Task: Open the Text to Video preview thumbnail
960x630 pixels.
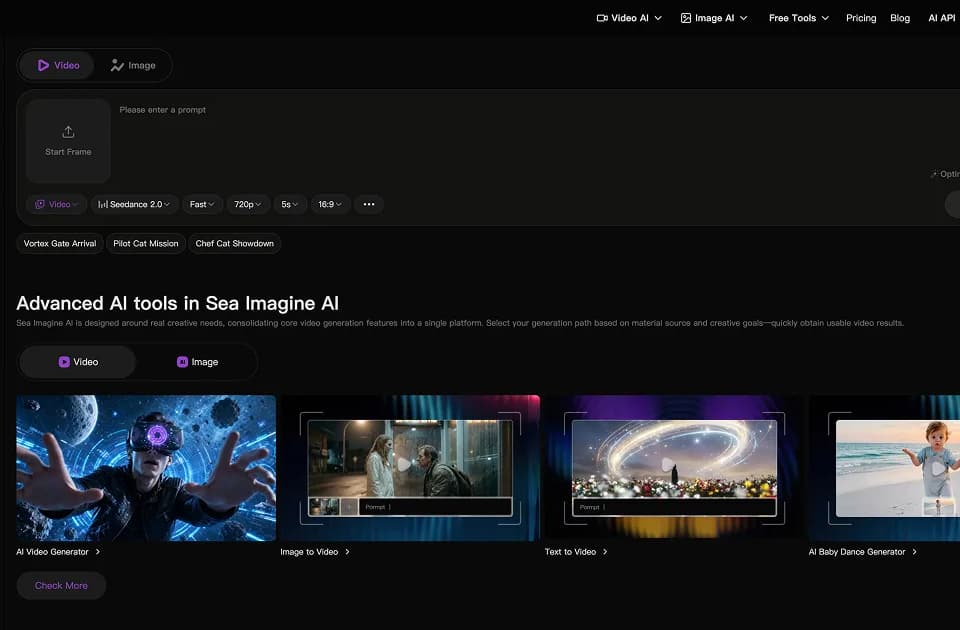Action: 674,468
